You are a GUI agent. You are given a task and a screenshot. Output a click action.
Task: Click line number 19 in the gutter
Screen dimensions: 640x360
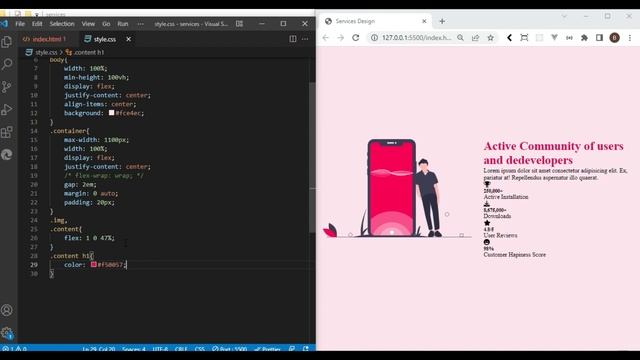pyautogui.click(x=34, y=176)
